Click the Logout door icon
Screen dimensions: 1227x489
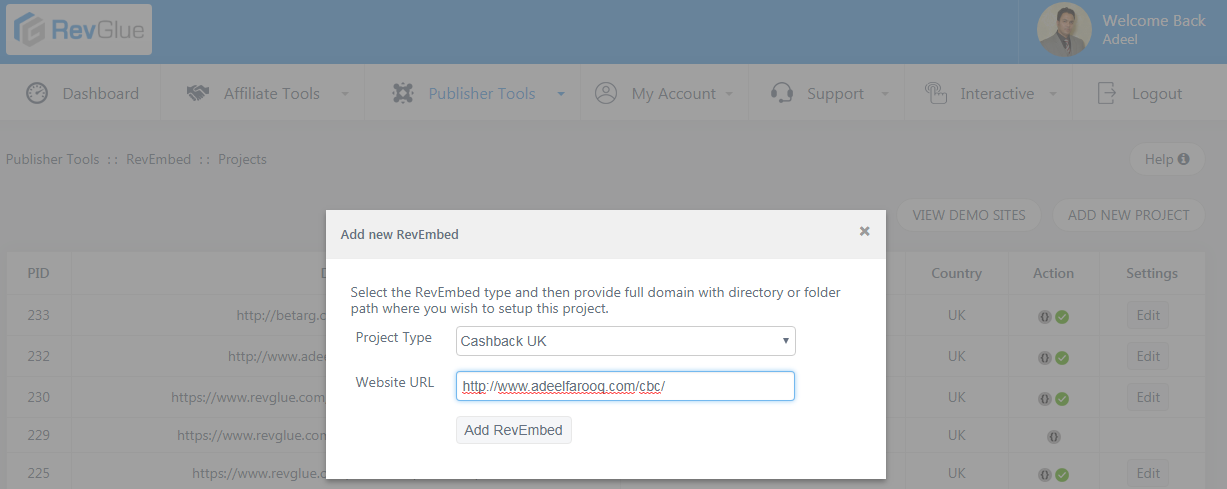click(x=1107, y=93)
